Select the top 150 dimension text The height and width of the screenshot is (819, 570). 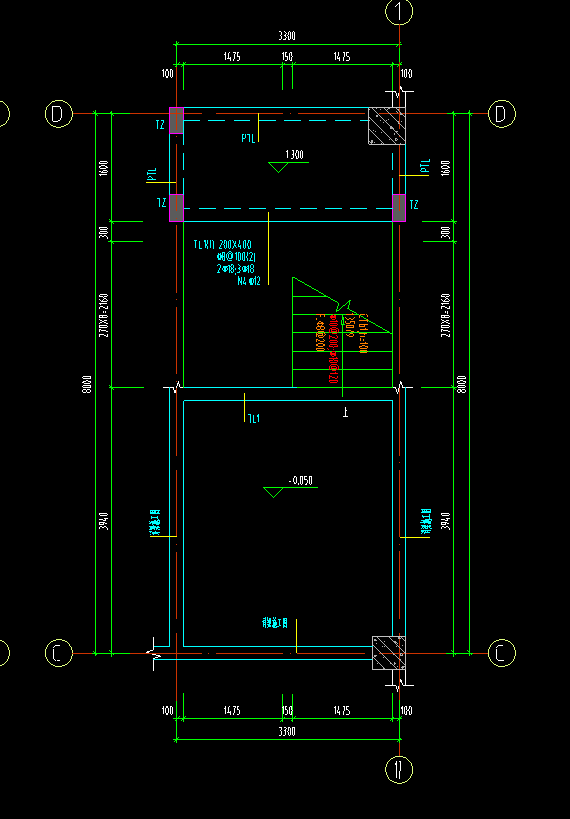pos(287,57)
